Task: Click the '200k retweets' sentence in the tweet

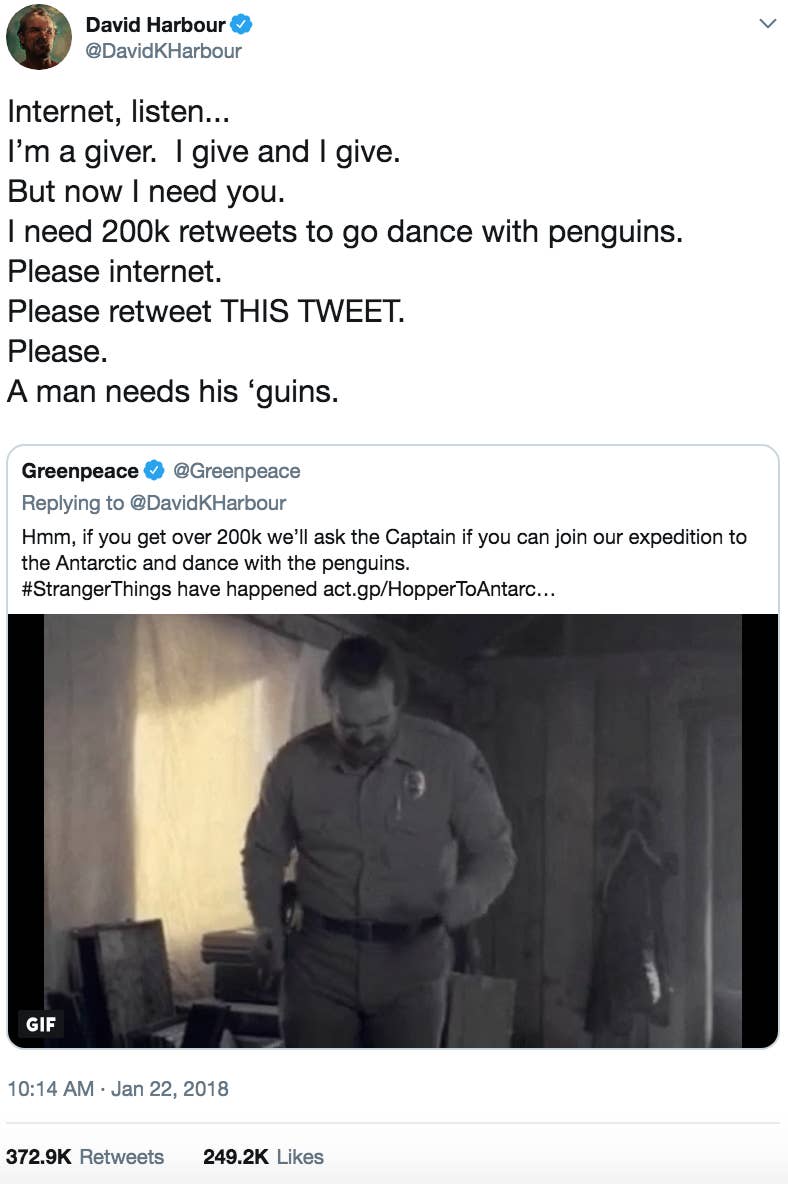Action: (344, 231)
